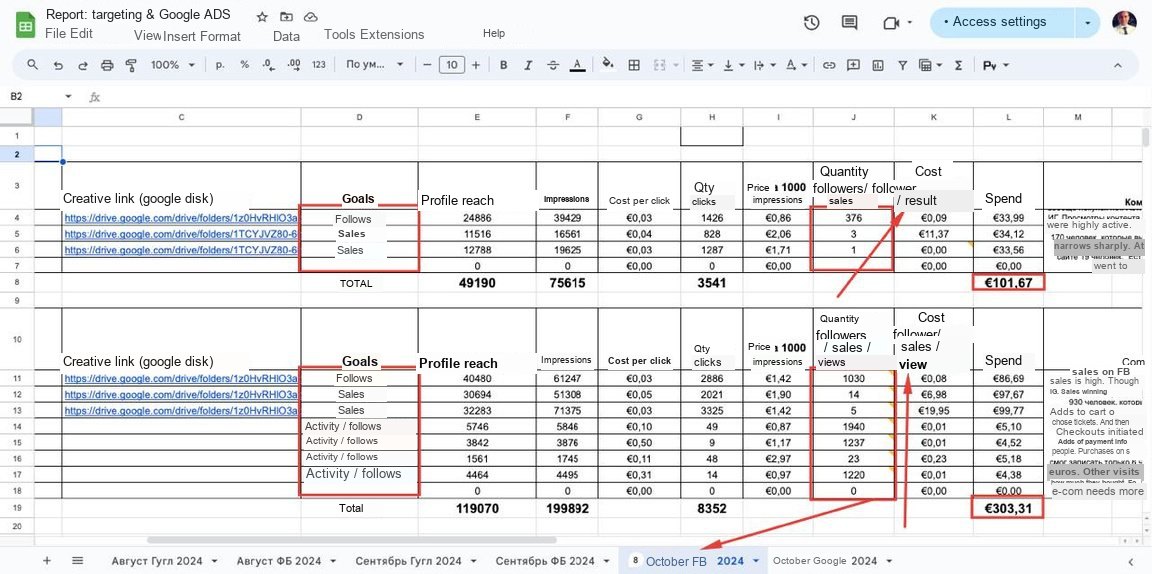Screen dimensions: 1152x574
Task: Open the 100% zoom dropdown
Action: coord(173,65)
